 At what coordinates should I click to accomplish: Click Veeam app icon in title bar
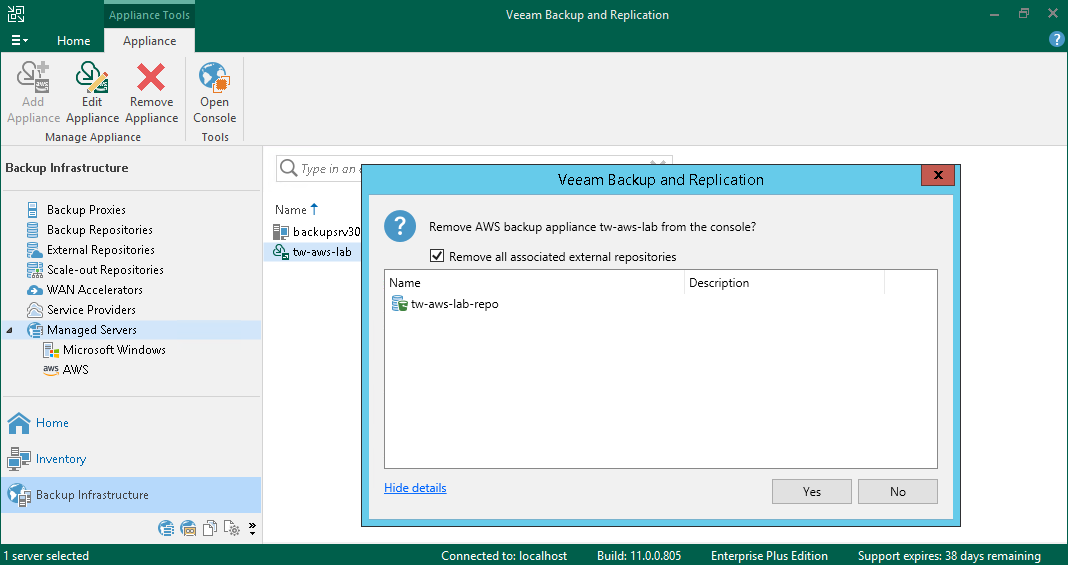pyautogui.click(x=16, y=14)
